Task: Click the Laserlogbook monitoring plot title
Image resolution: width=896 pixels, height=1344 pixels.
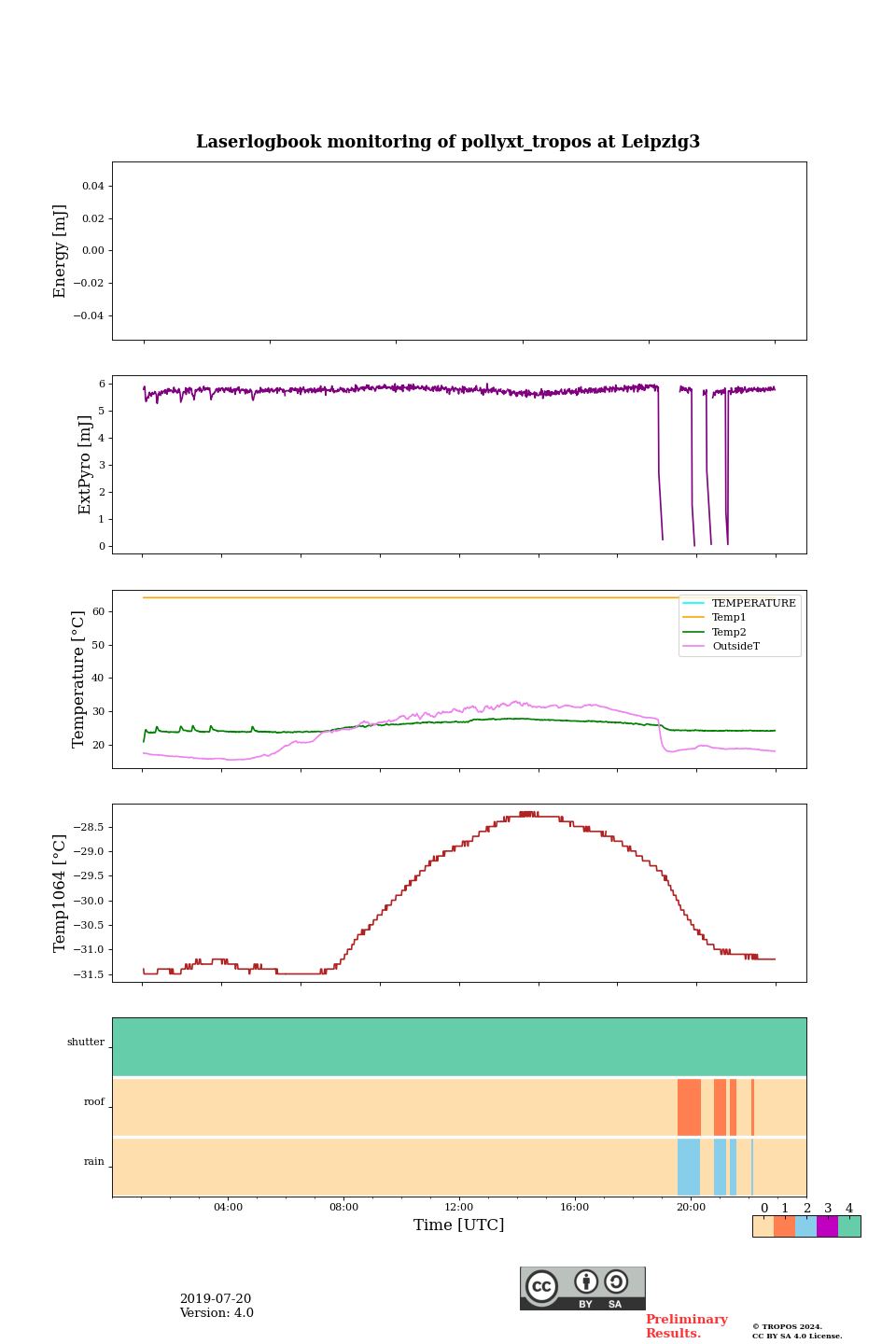Action: pyautogui.click(x=448, y=142)
